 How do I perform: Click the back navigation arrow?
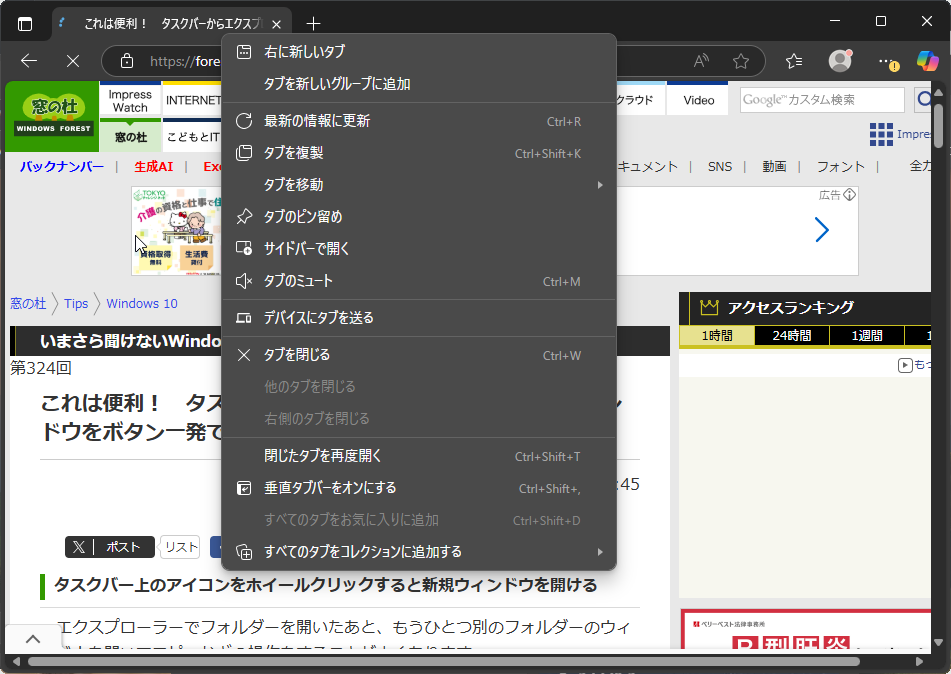pos(28,61)
